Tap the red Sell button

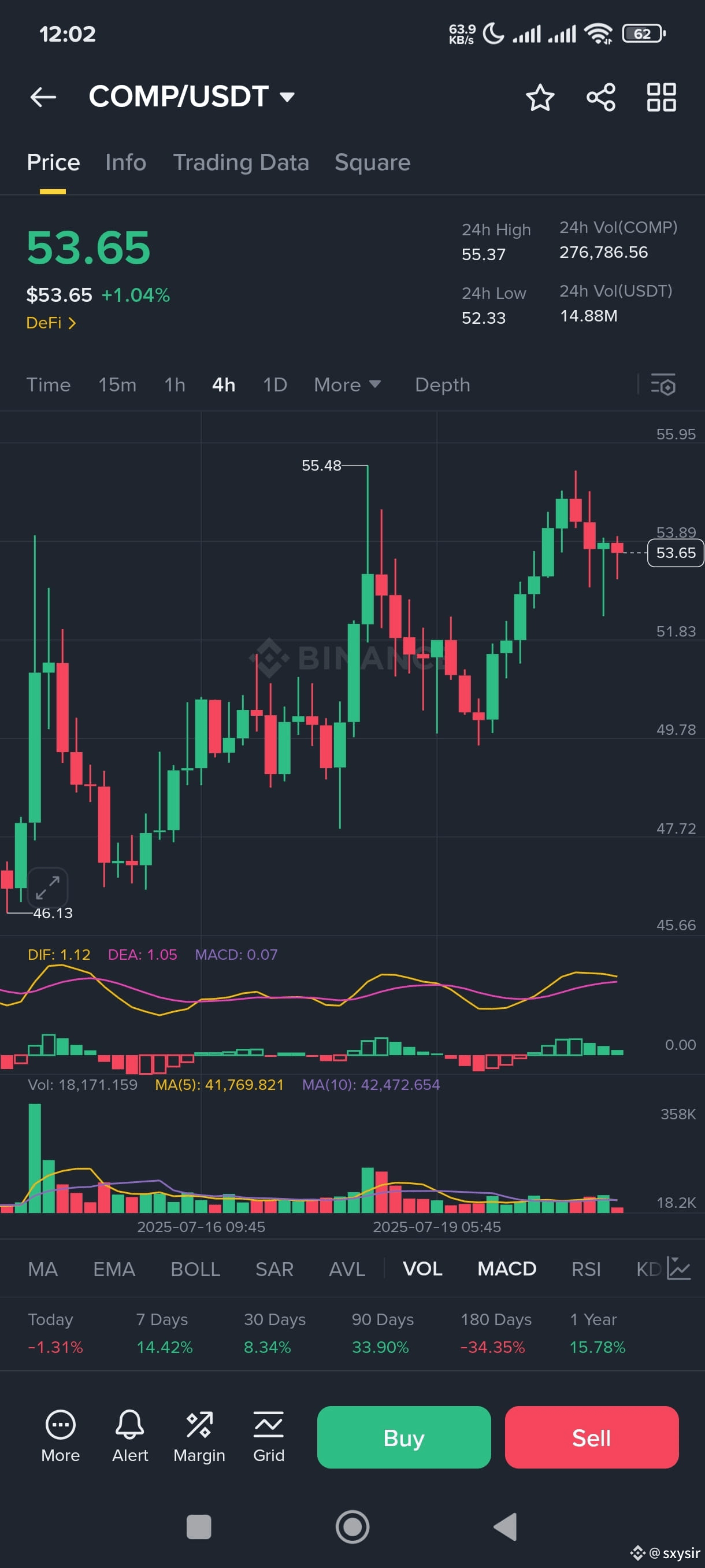tap(591, 1437)
